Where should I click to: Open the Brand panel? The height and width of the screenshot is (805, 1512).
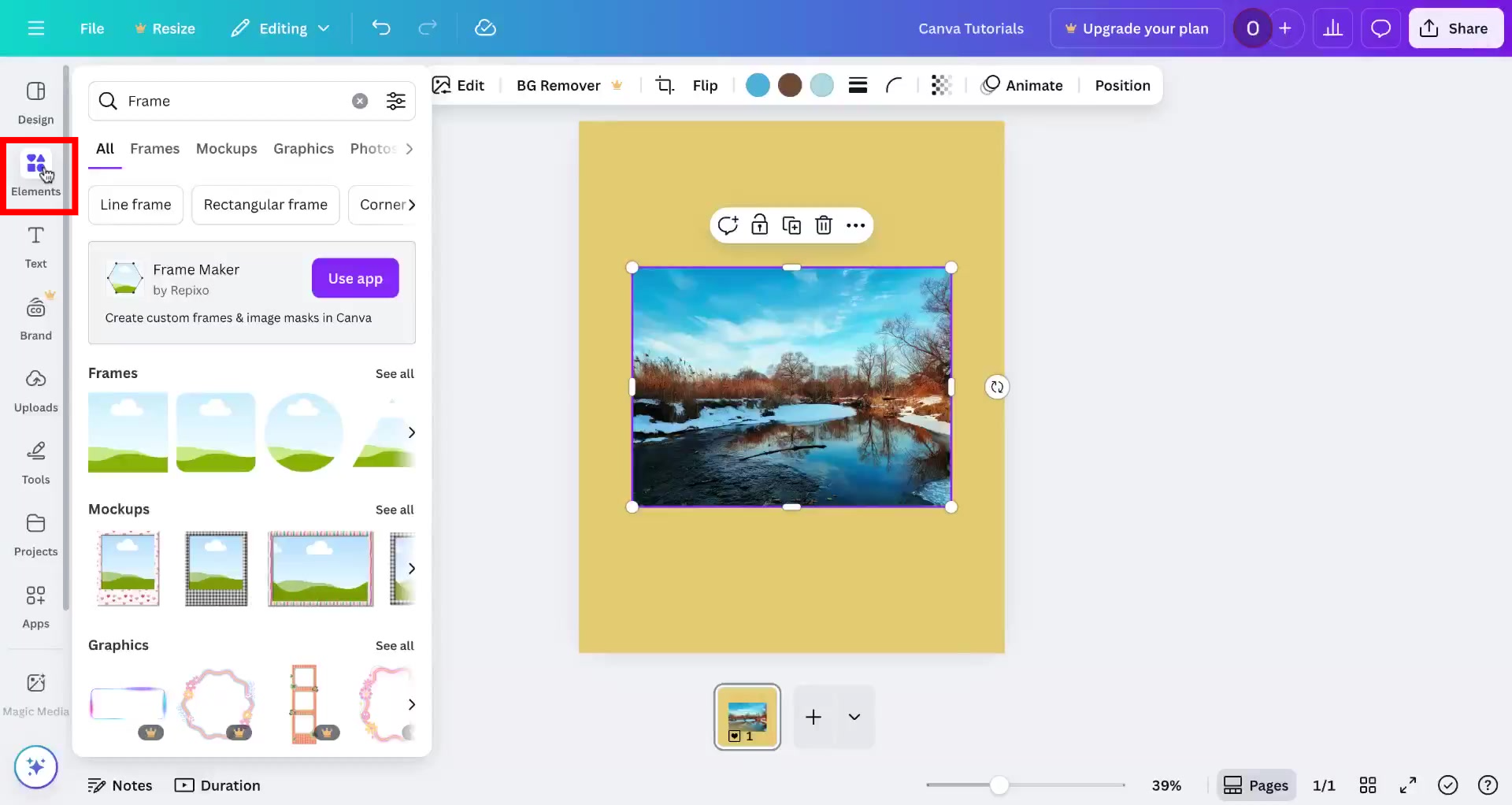pyautogui.click(x=35, y=318)
